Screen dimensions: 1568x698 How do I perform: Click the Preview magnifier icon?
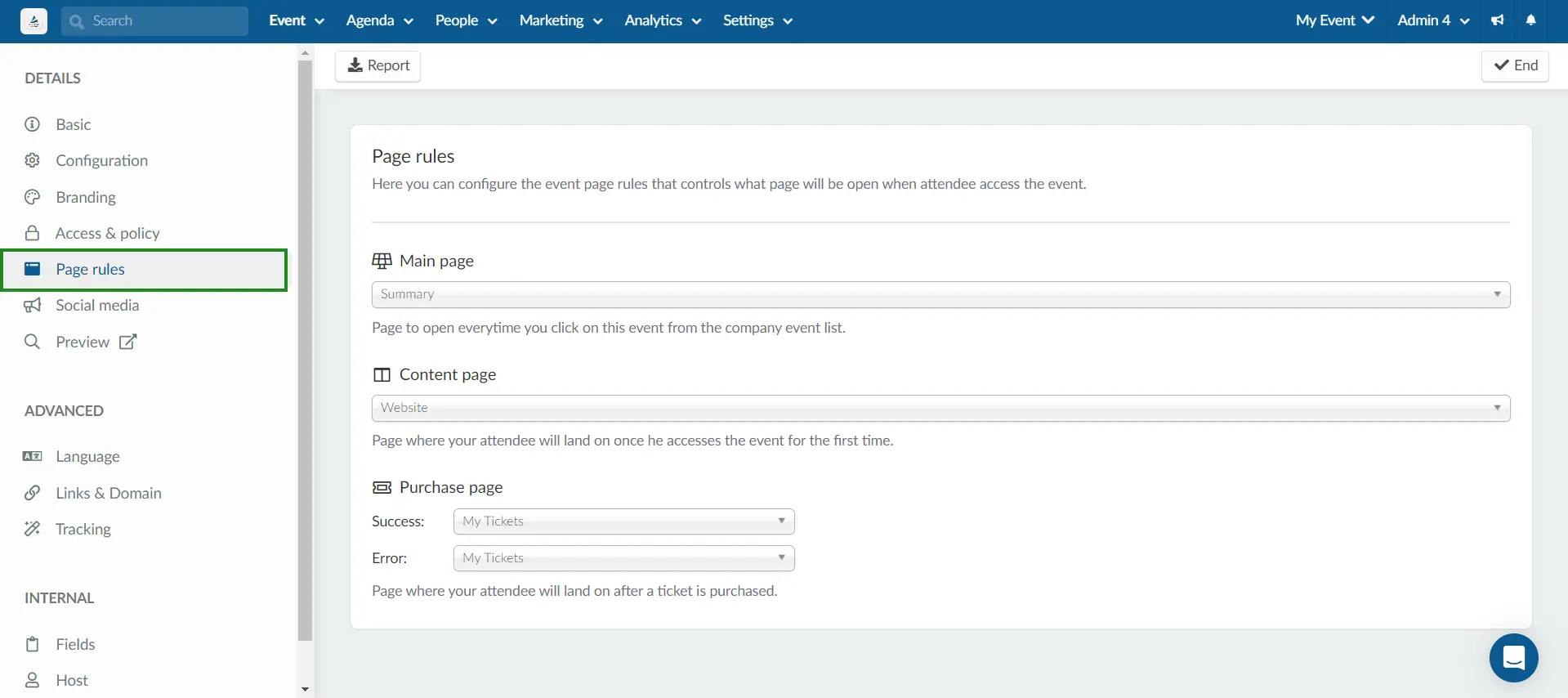click(33, 342)
